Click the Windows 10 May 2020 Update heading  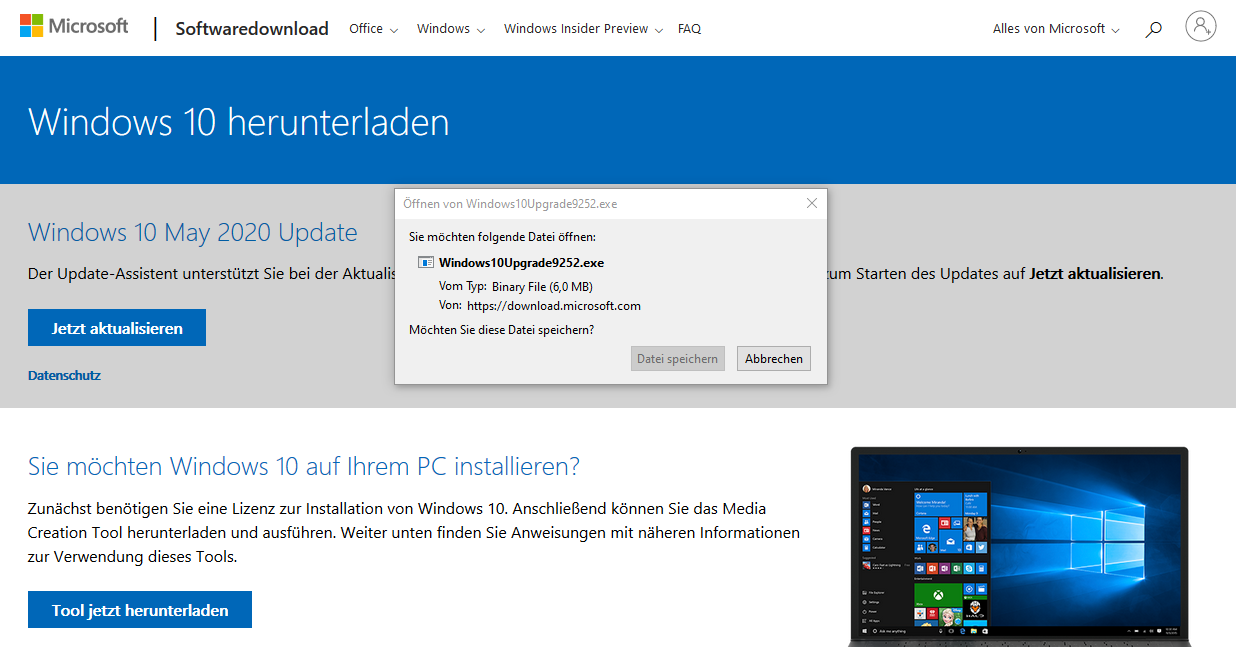(193, 233)
